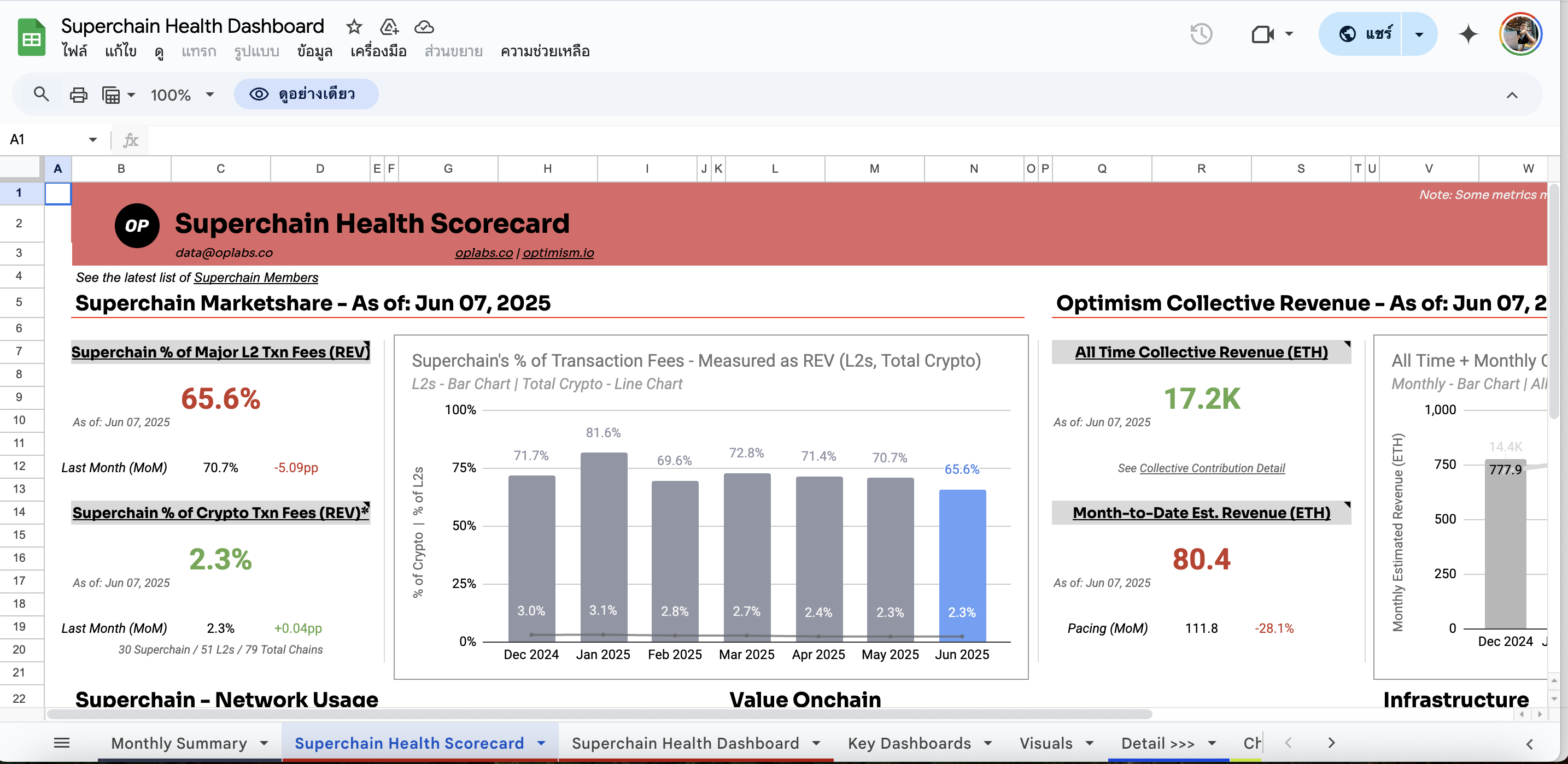The width and height of the screenshot is (1568, 764).
Task: Open the แก้ไข (Edit) menu
Action: coord(120,52)
